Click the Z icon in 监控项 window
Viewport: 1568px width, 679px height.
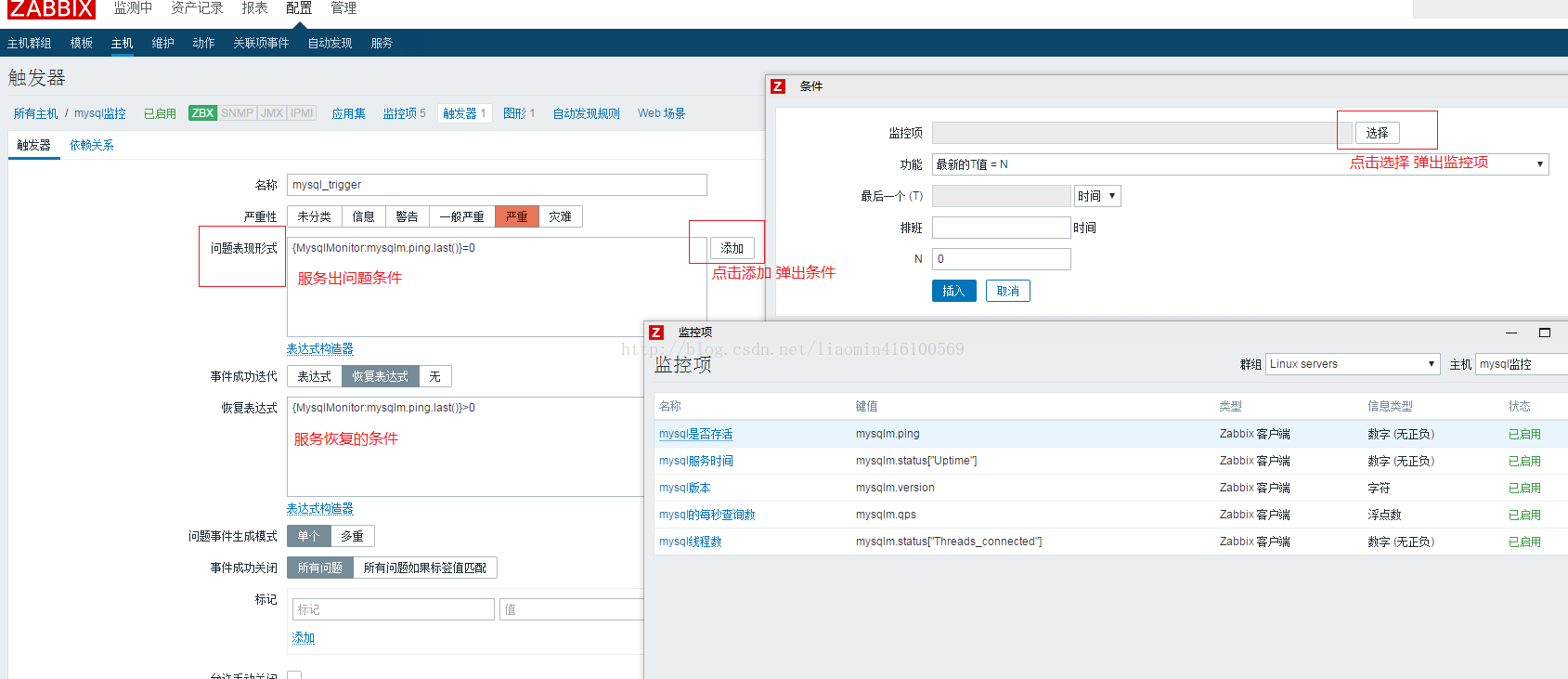point(656,333)
